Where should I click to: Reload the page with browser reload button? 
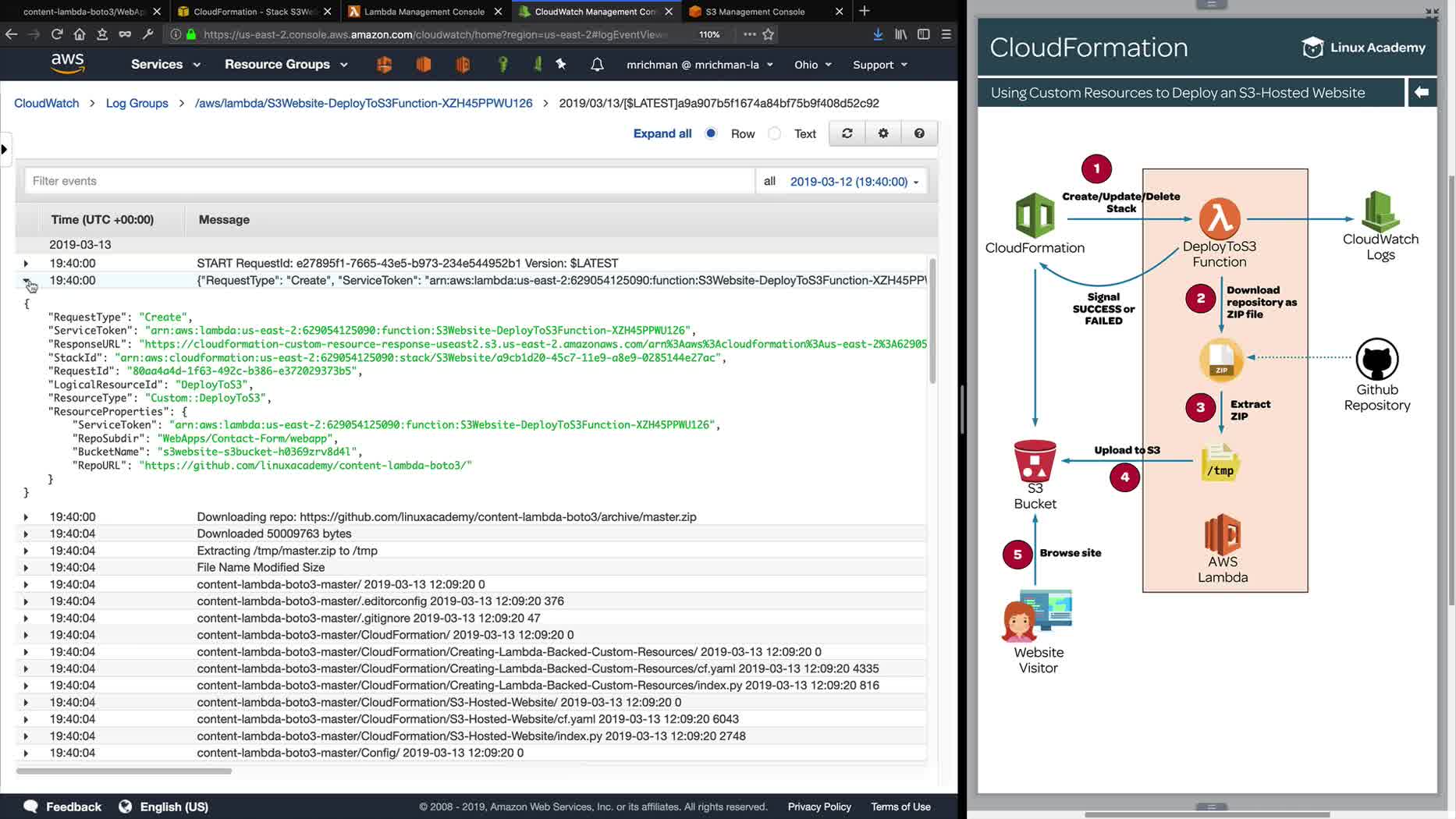[57, 34]
